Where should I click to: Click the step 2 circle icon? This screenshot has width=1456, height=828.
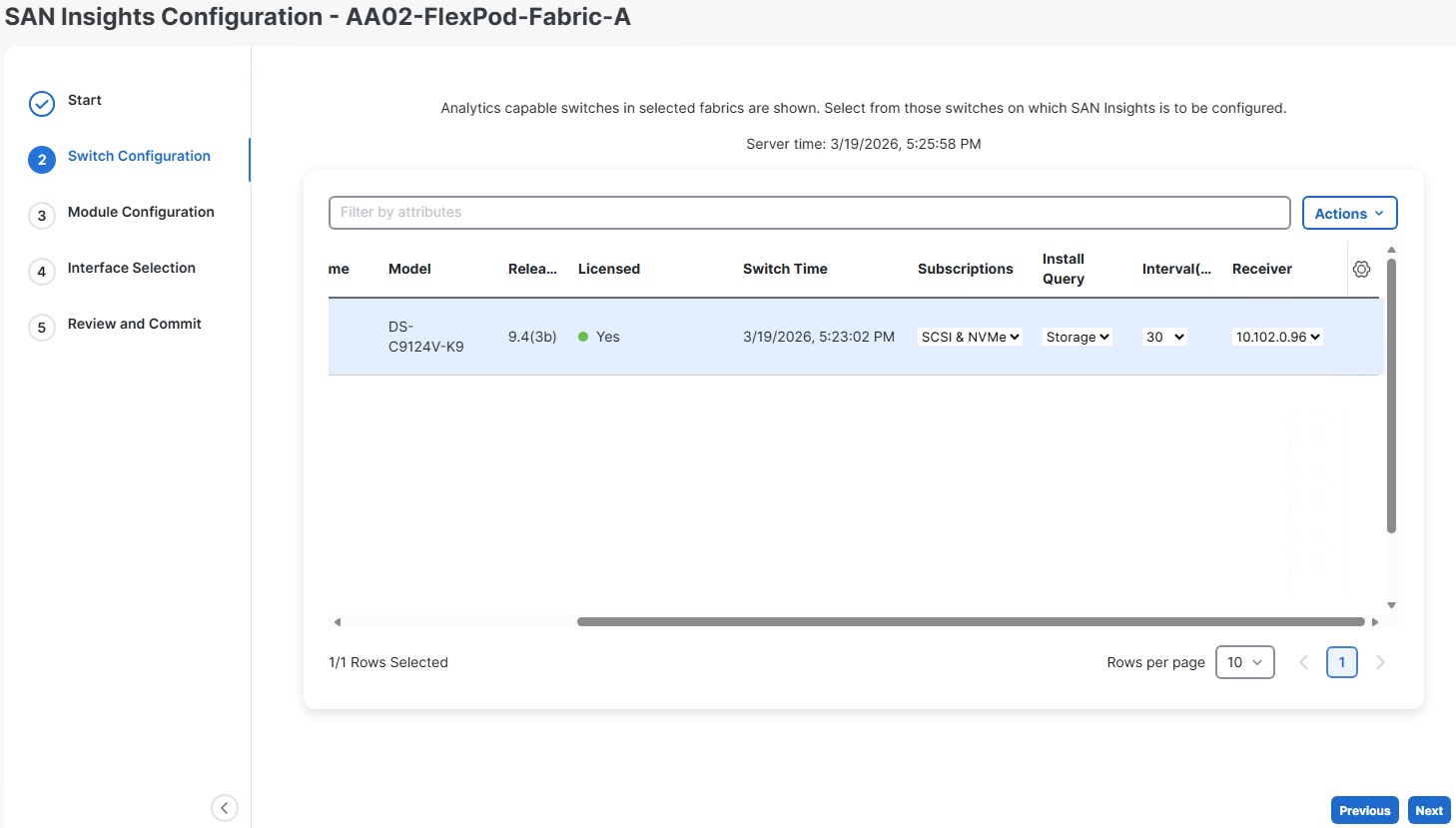click(x=42, y=160)
